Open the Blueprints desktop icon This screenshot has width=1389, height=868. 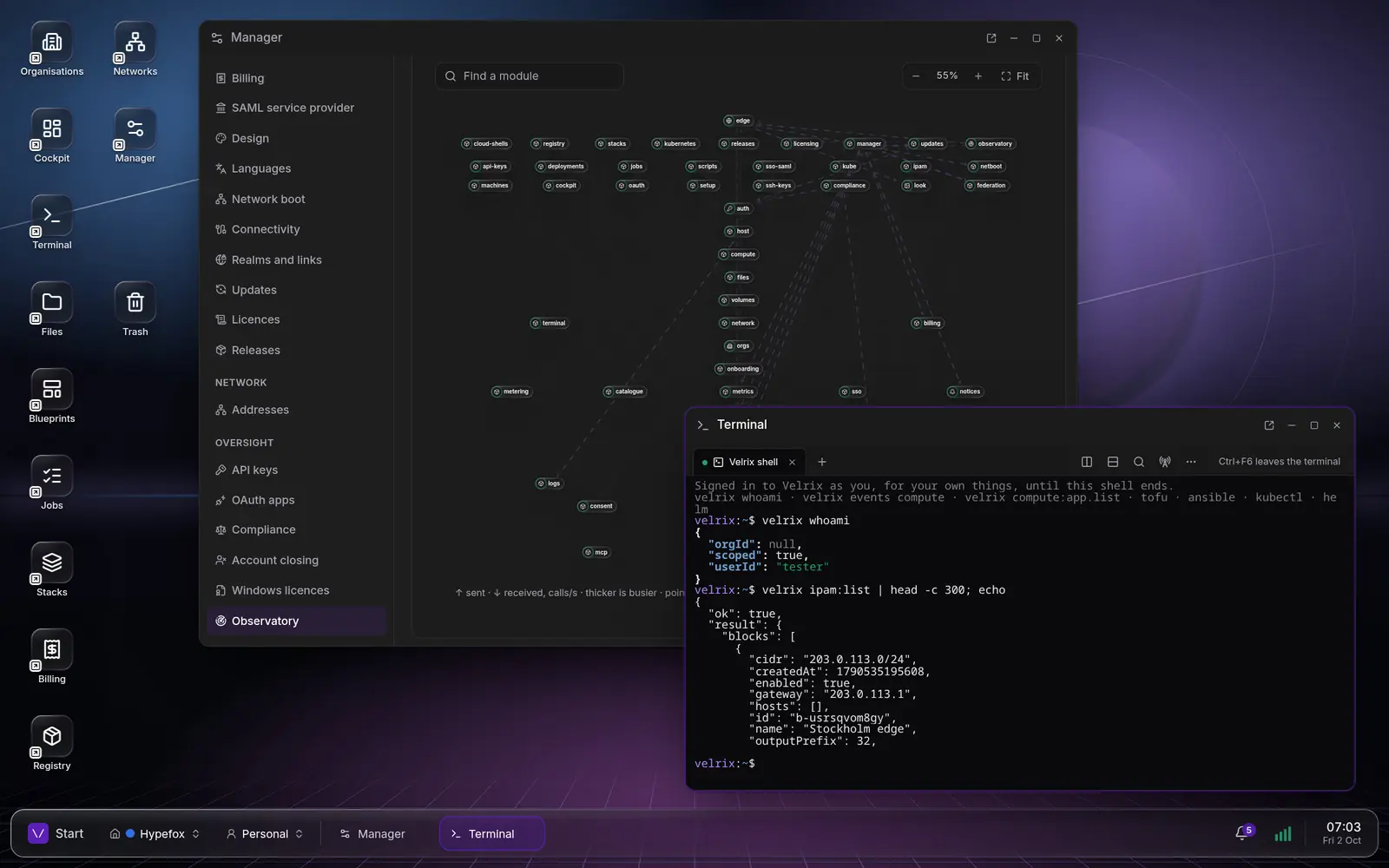[x=52, y=397]
